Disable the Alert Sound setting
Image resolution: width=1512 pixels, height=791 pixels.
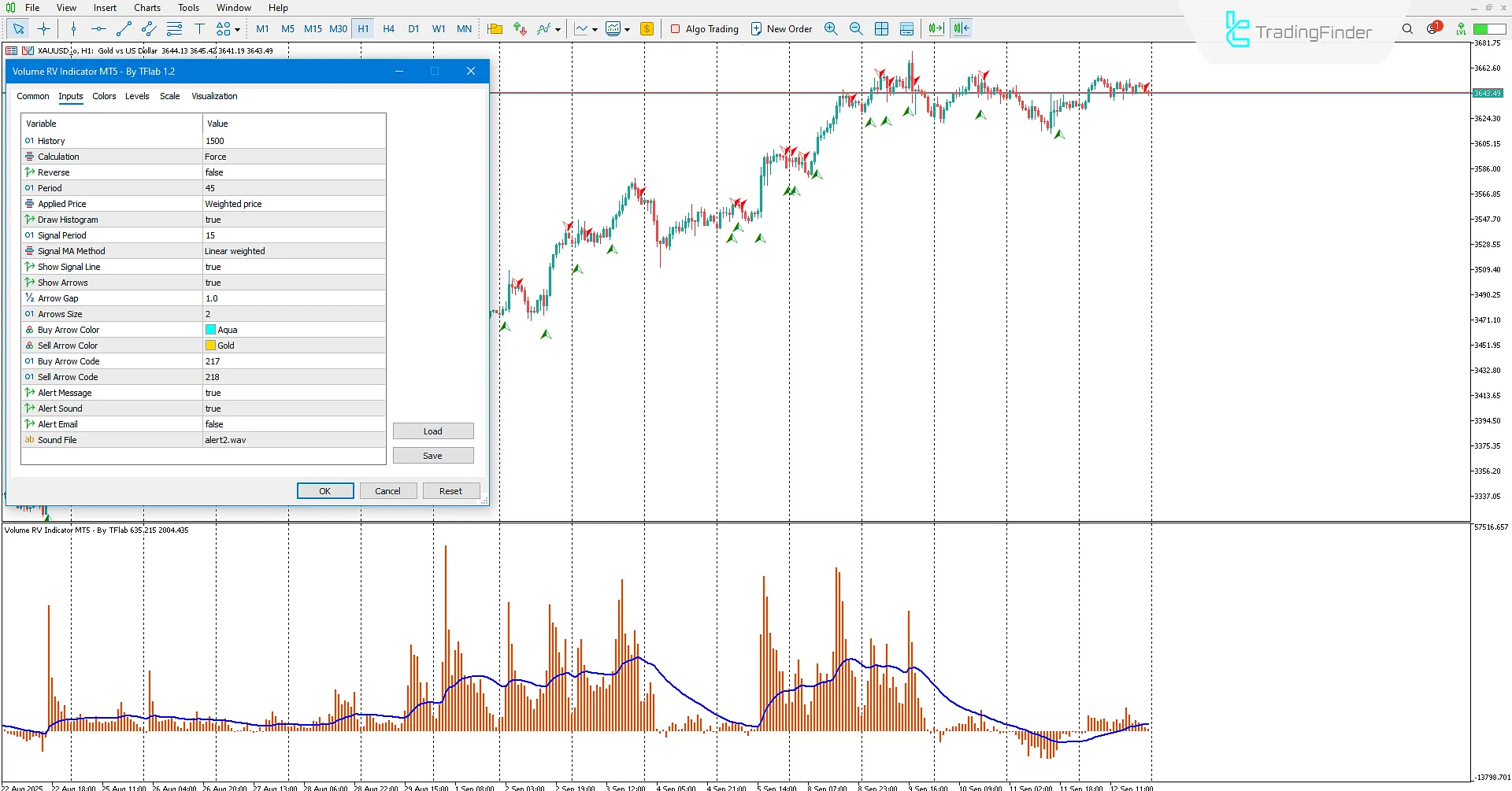291,408
